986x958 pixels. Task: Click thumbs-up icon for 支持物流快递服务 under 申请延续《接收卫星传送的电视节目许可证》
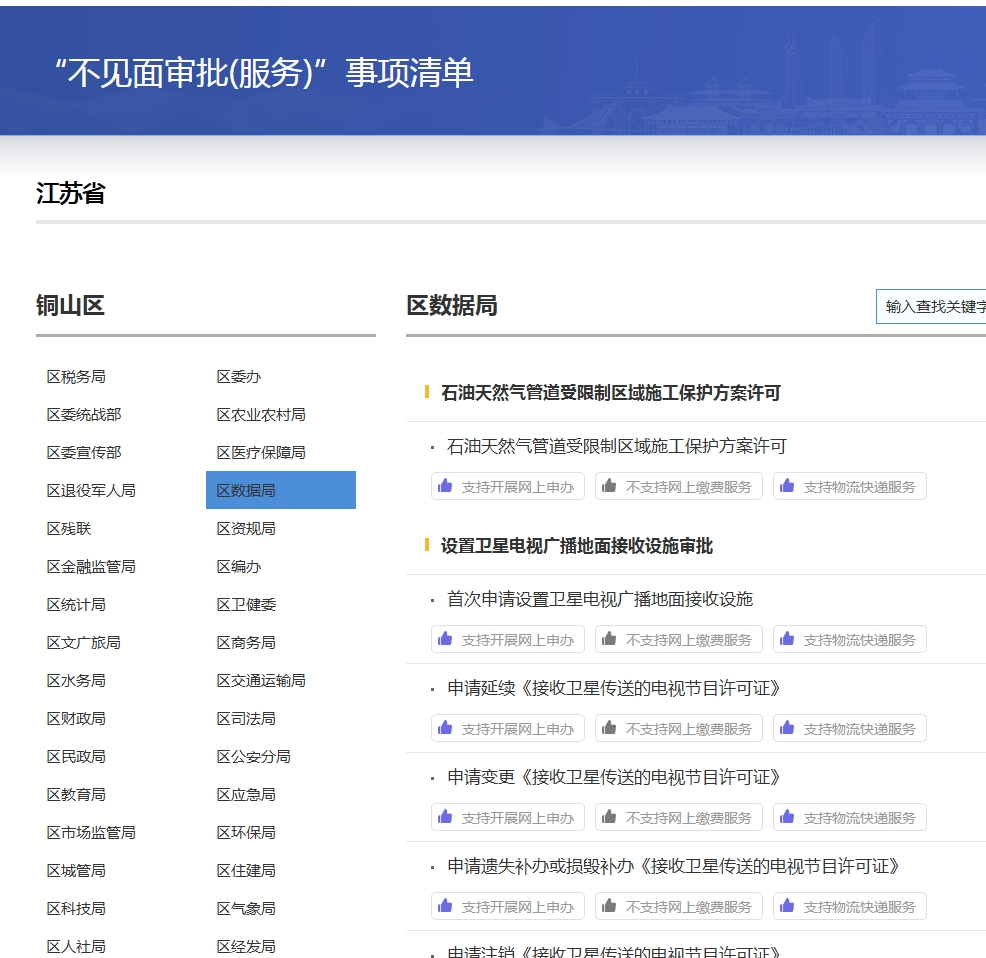pos(787,728)
